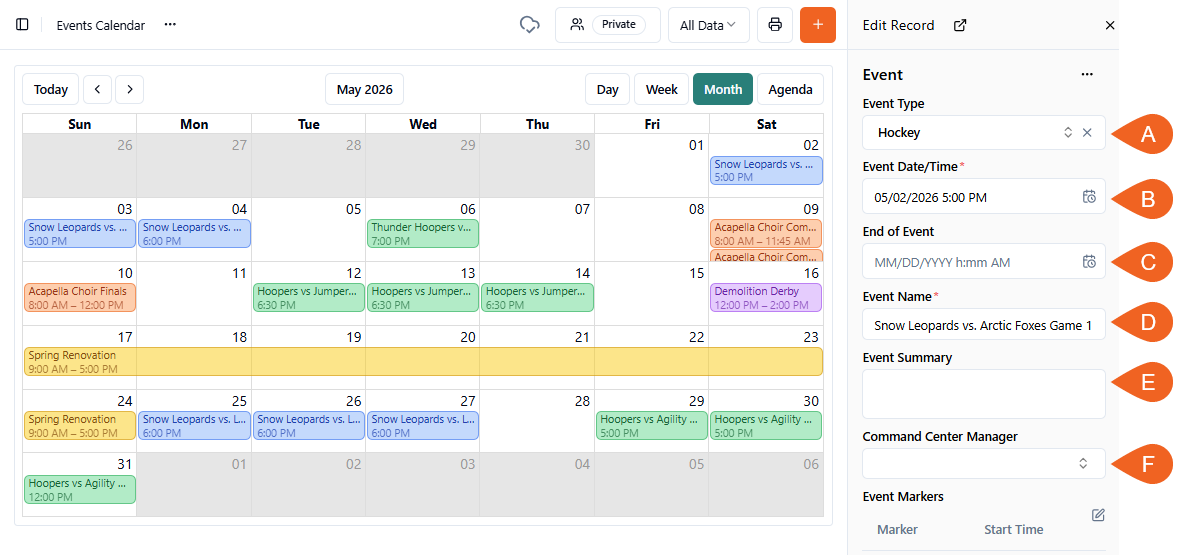1201x555 pixels.
Task: Expand the Event Type selector arrows
Action: (x=1068, y=132)
